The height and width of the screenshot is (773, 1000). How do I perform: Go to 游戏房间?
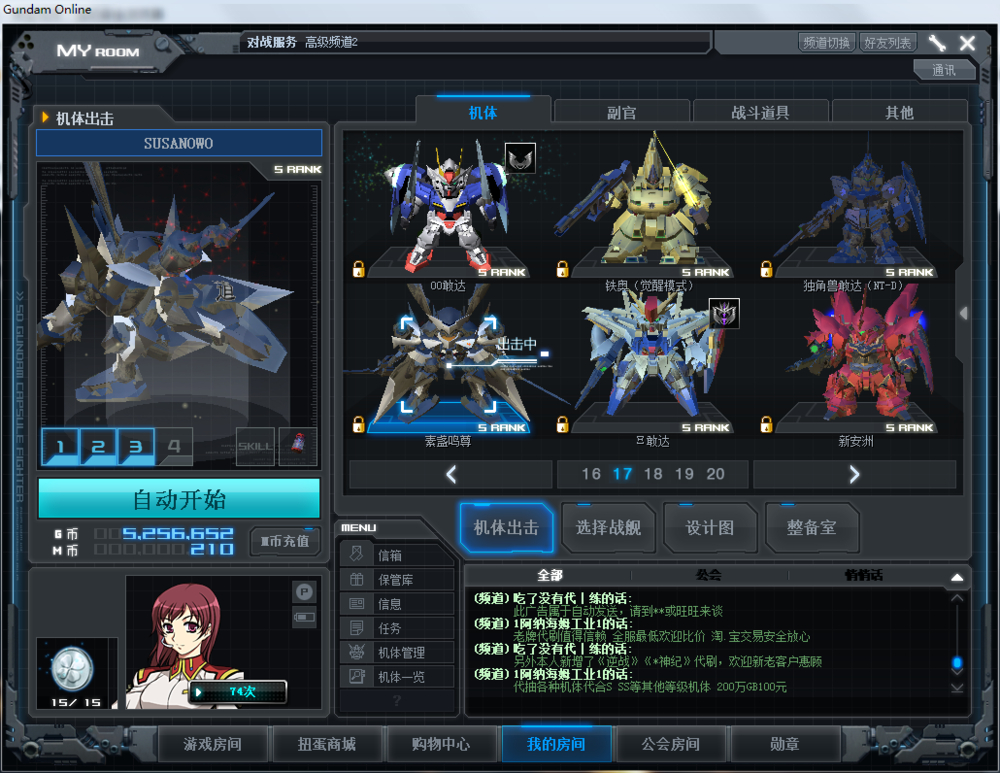(212, 744)
